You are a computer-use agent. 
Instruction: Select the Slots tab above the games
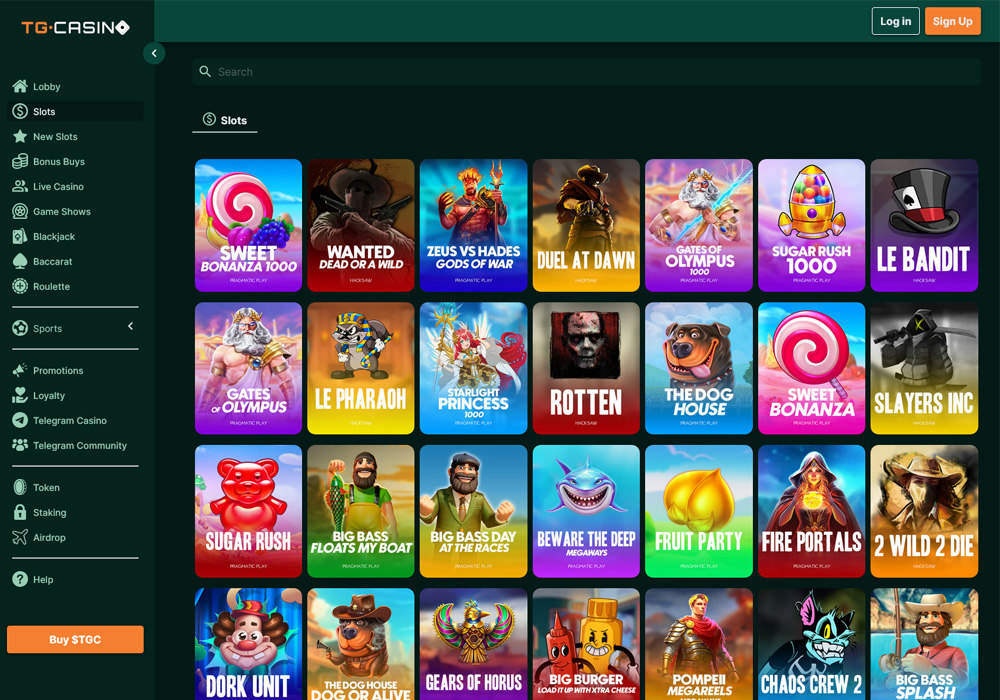(224, 120)
